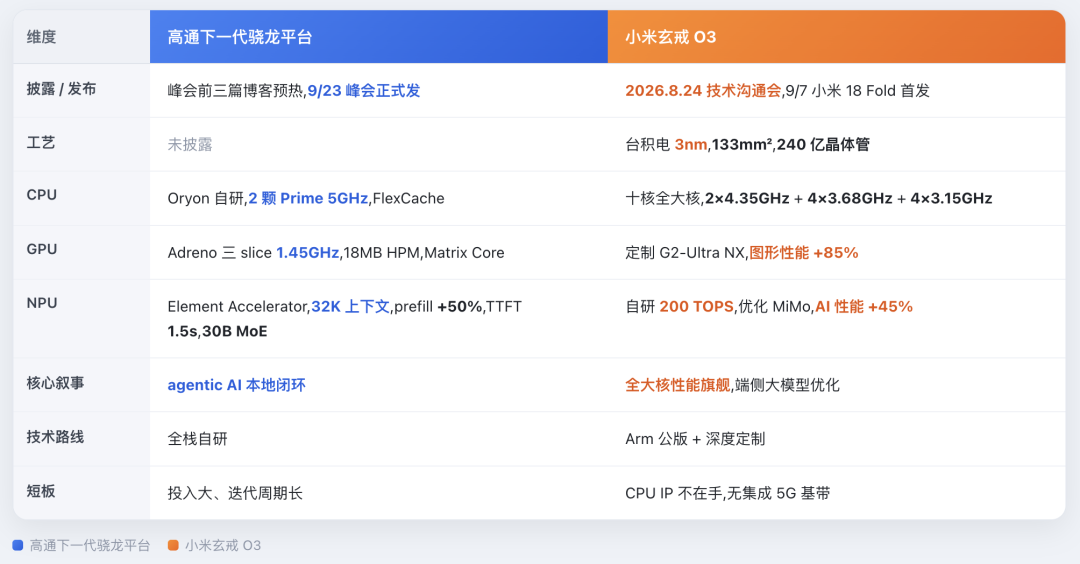Click the blue legend swatch for 高通下一代骁龙平台
Screen dimensions: 1080x564
pyautogui.click(x=18, y=545)
